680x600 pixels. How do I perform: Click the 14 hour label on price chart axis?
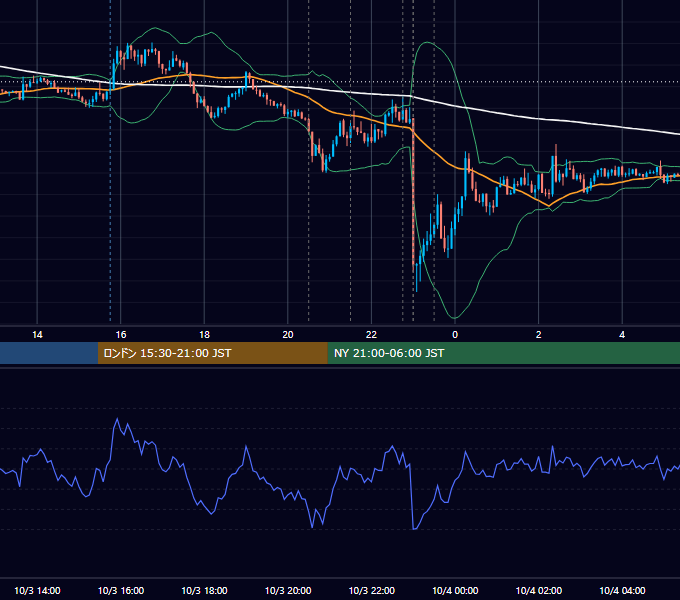[37, 335]
